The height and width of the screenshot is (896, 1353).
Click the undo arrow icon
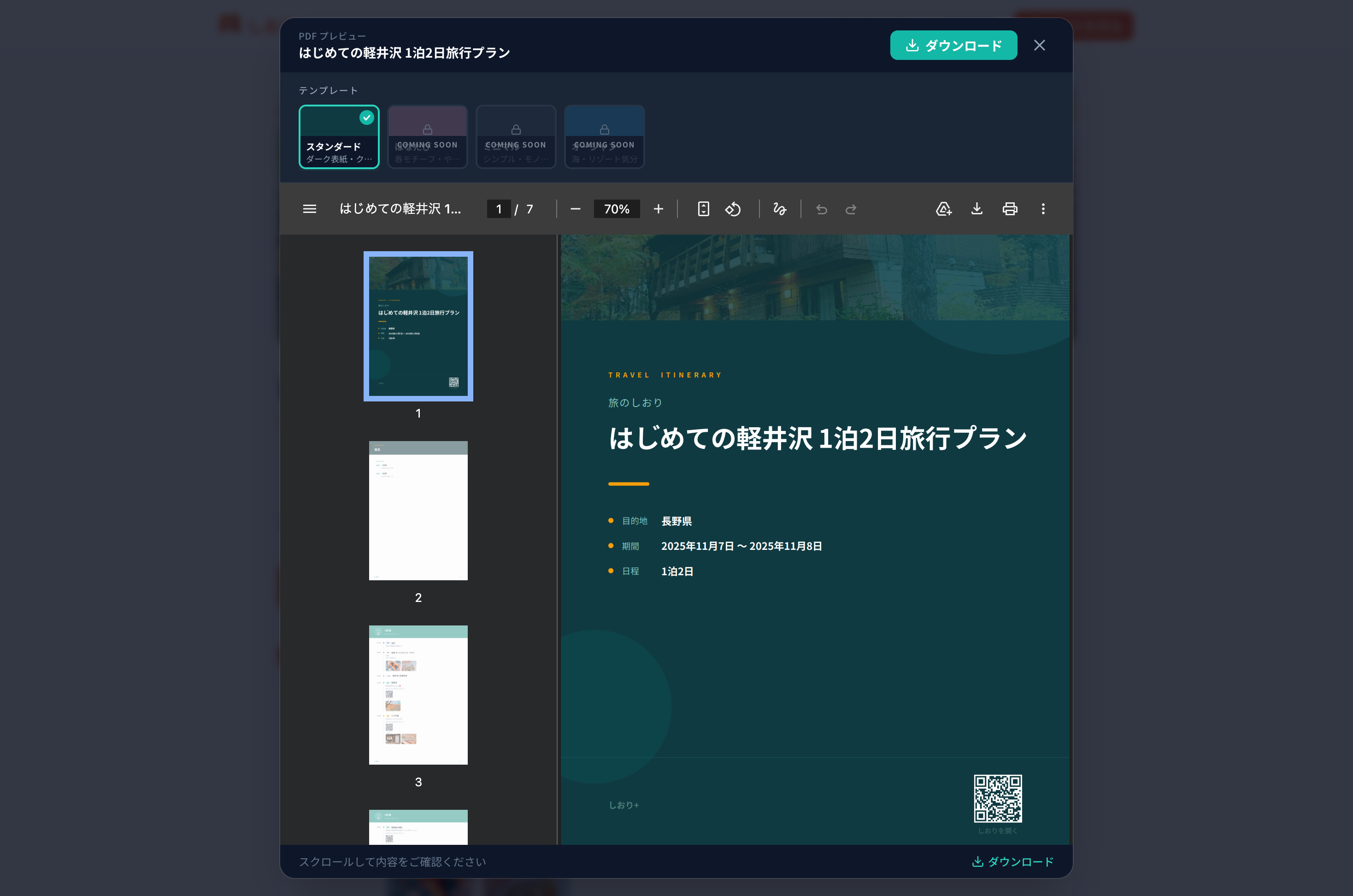(822, 209)
